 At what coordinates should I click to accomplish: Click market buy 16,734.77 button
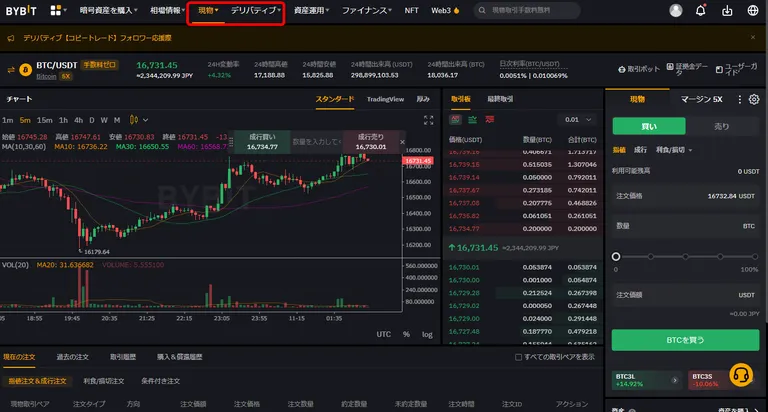tap(262, 142)
